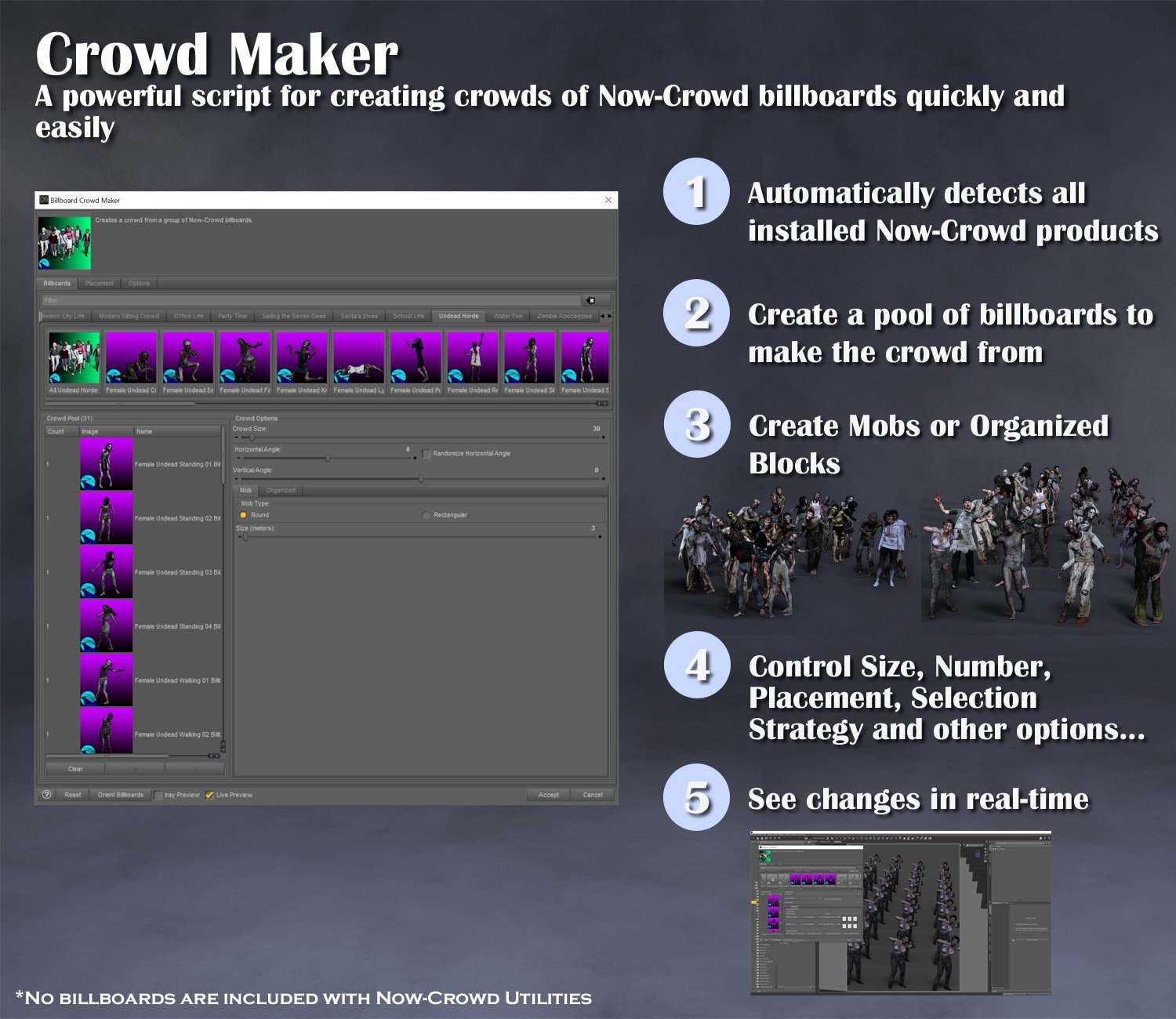Click the Standing 04 pool image
Screen dimensions: 1176x1019
click(x=106, y=626)
